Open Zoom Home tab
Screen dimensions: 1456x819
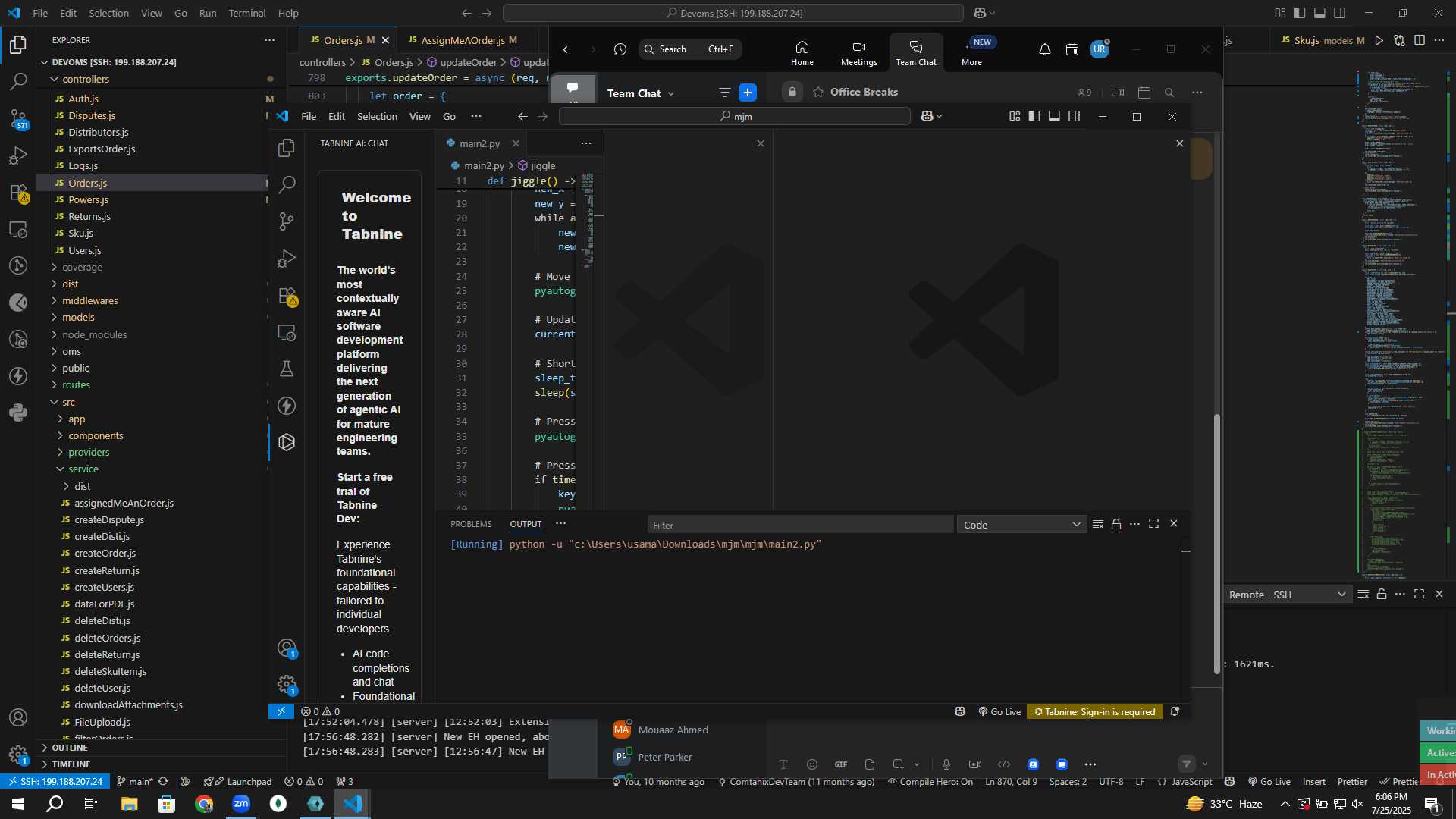[x=802, y=53]
